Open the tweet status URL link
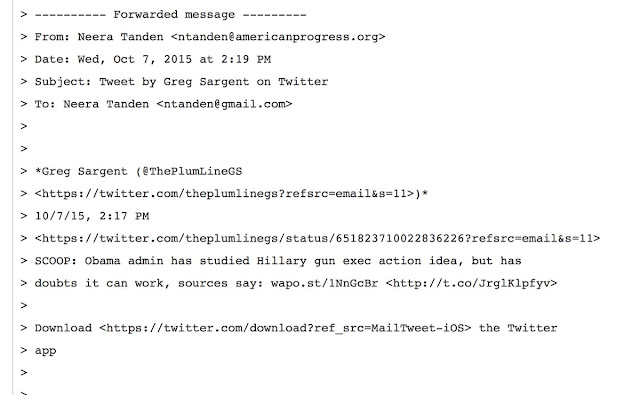Image resolution: width=640 pixels, height=395 pixels. (317, 238)
